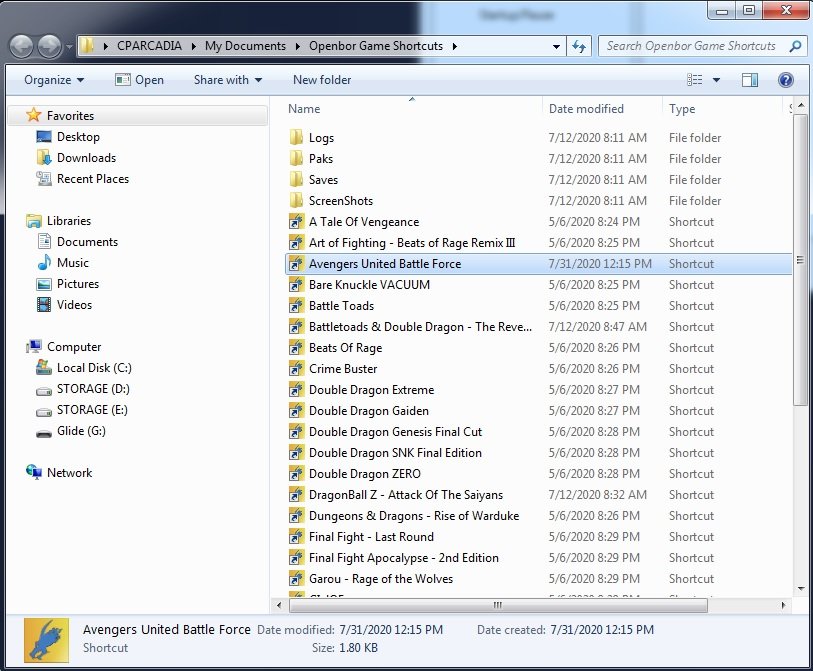Click the vertical scrollbar thumb in file list

click(x=801, y=259)
